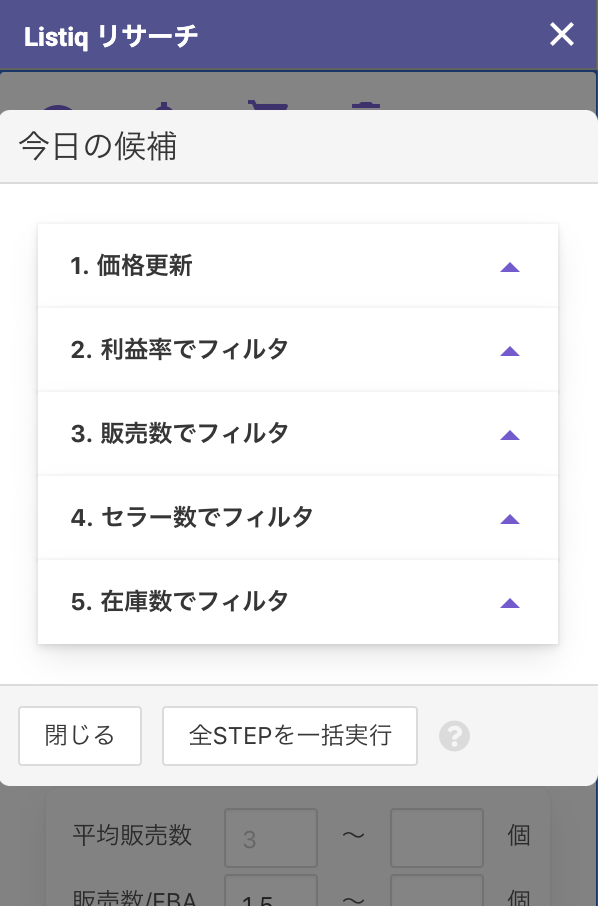The width and height of the screenshot is (598, 906).
Task: Run all steps with 全STEPを一括実行
Action: [290, 736]
